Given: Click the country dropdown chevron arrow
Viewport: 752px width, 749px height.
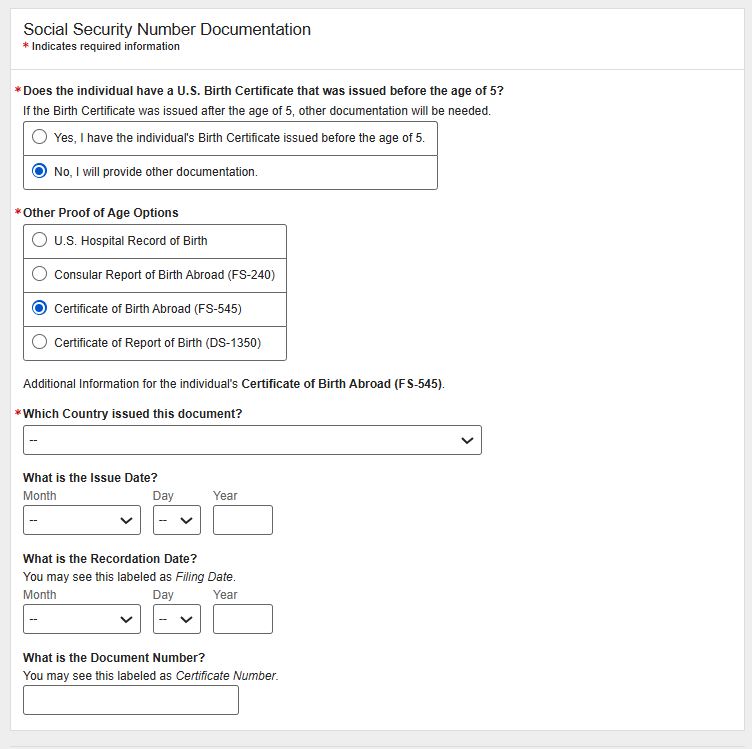Looking at the screenshot, I should coord(467,440).
